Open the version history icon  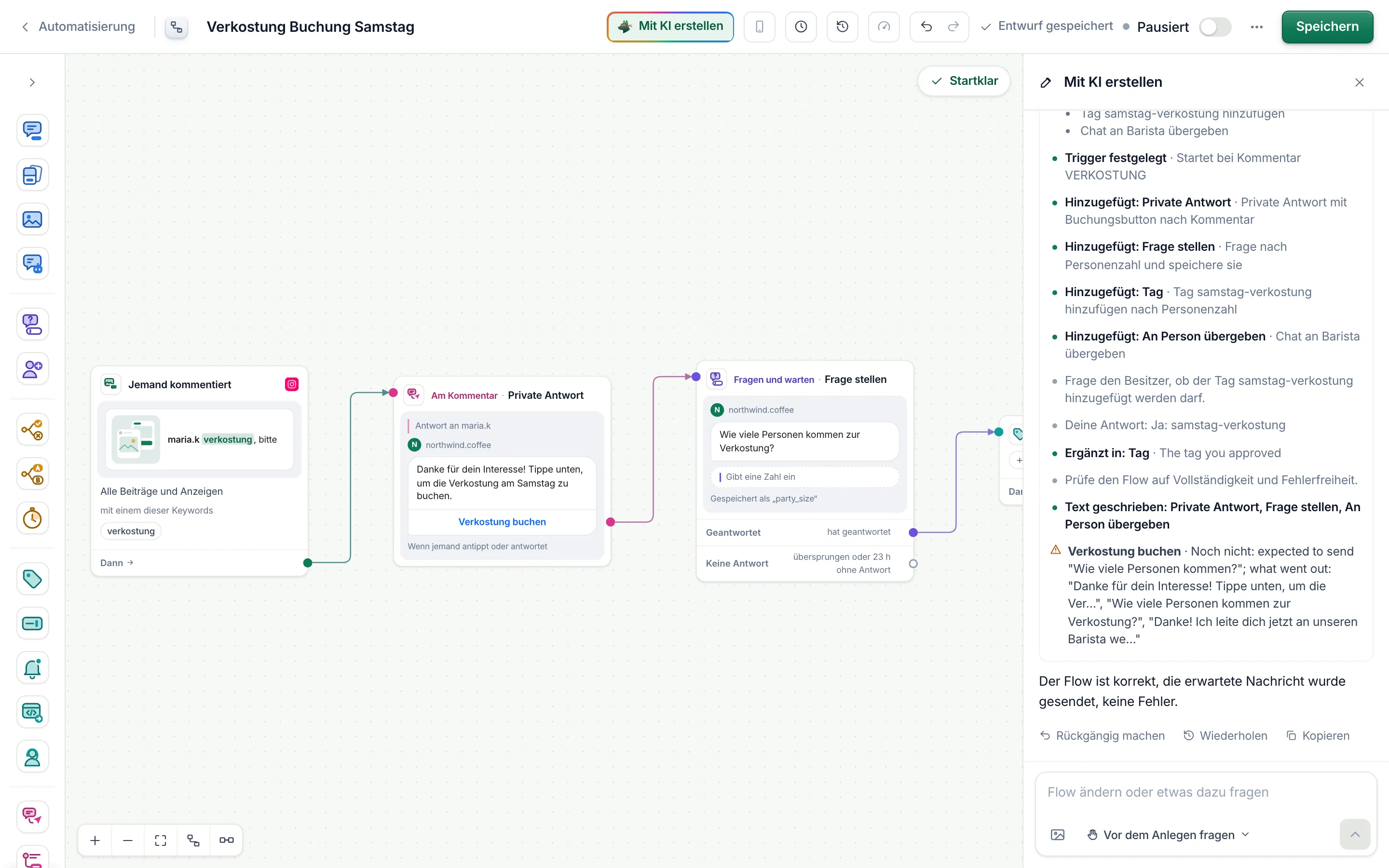[x=842, y=27]
